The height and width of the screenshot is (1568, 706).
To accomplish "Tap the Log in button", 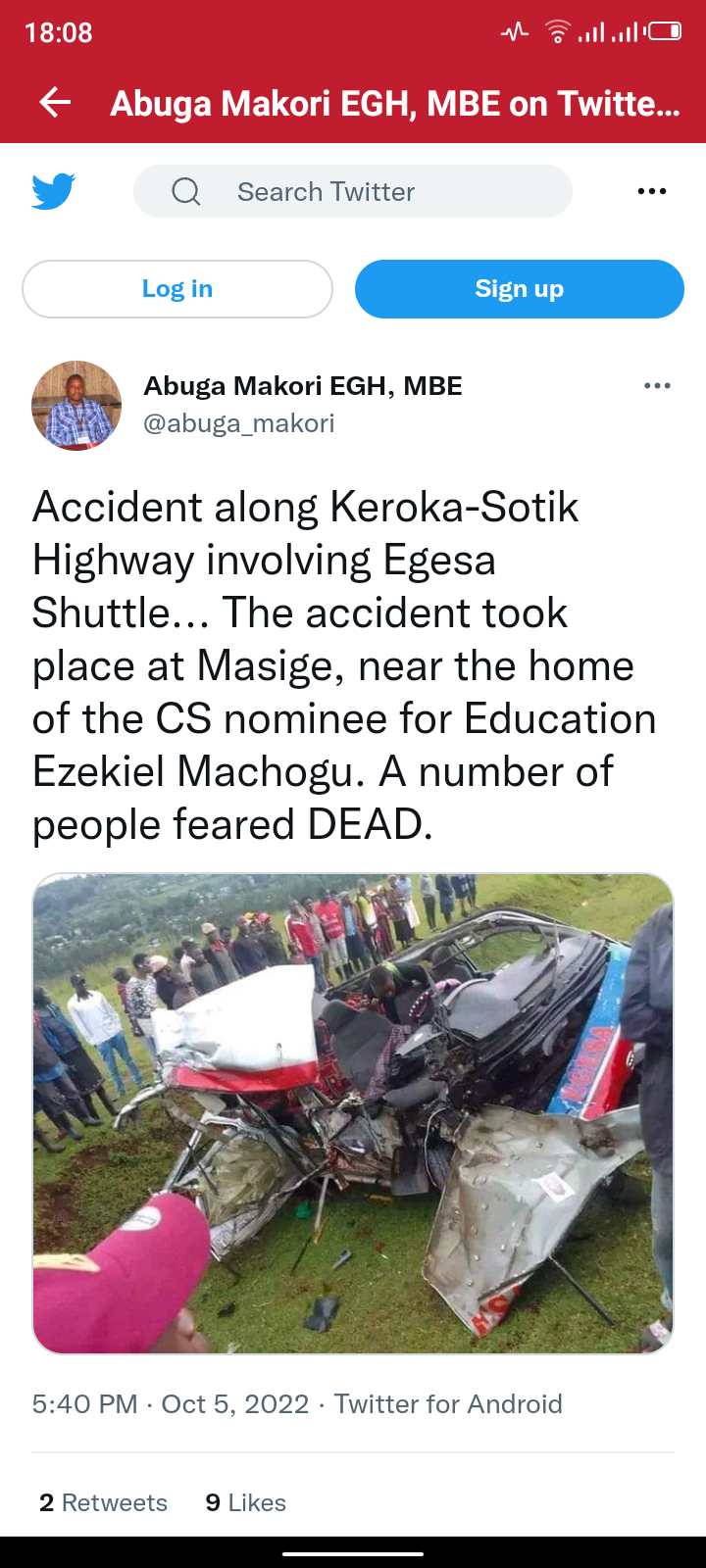I will [x=177, y=289].
